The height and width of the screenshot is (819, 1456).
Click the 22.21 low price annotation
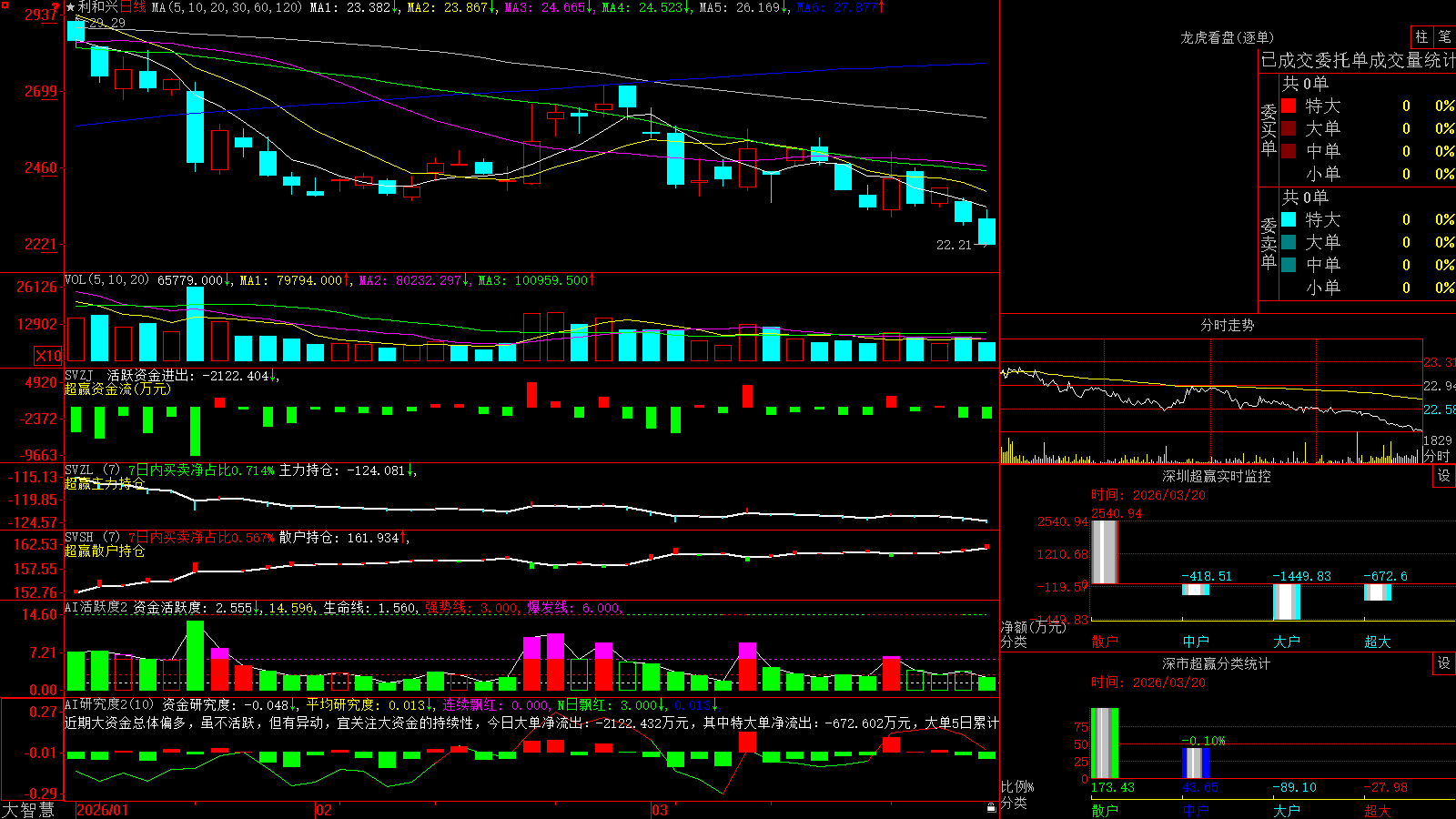[x=954, y=245]
